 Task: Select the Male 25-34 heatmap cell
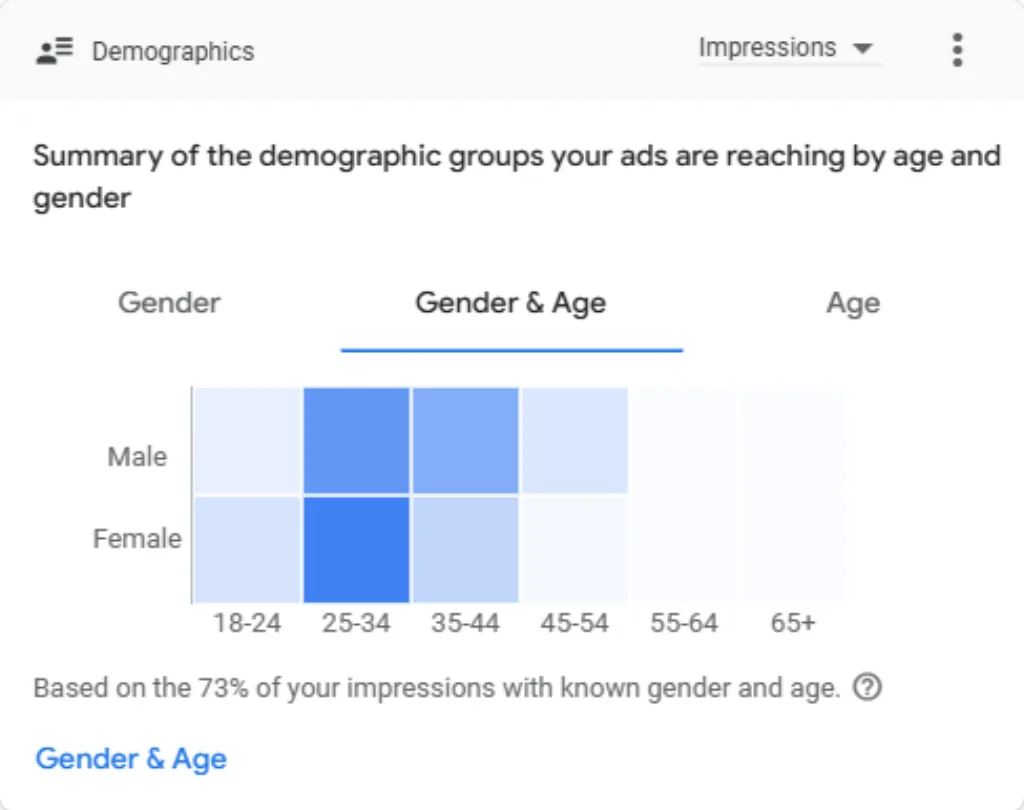(357, 440)
